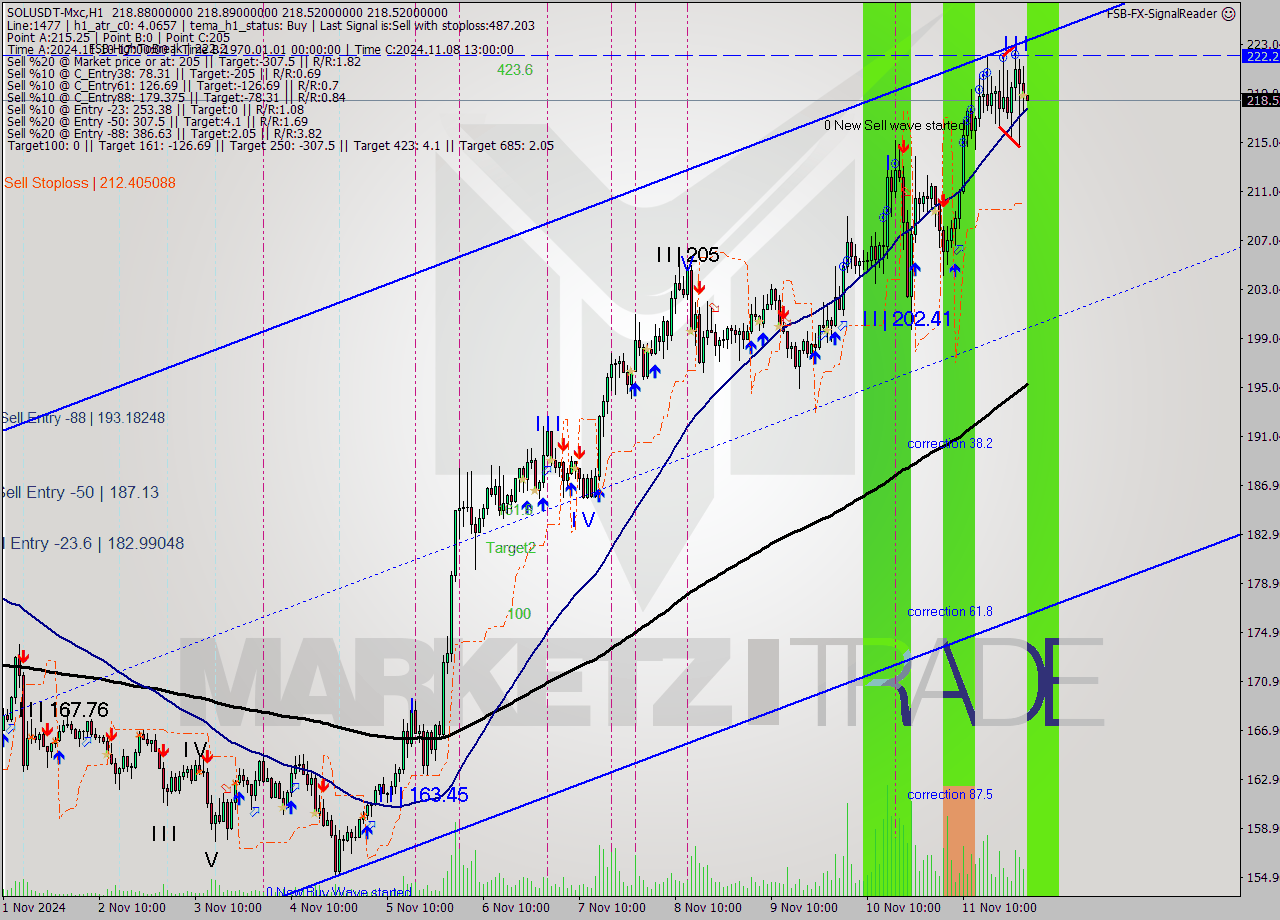
Task: Select the FSB-FX-SignalReader expert label
Action: [x=1161, y=13]
